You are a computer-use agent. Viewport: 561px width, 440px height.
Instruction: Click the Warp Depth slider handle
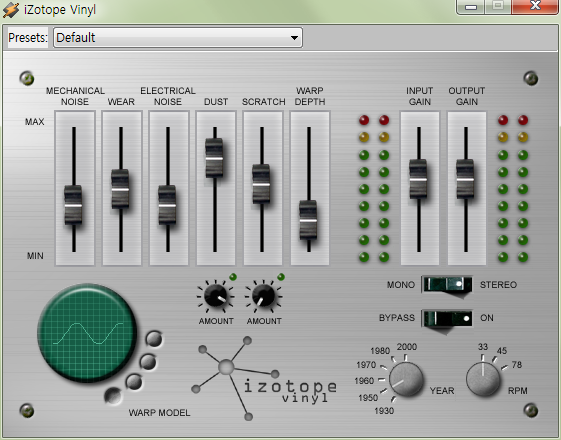click(308, 220)
